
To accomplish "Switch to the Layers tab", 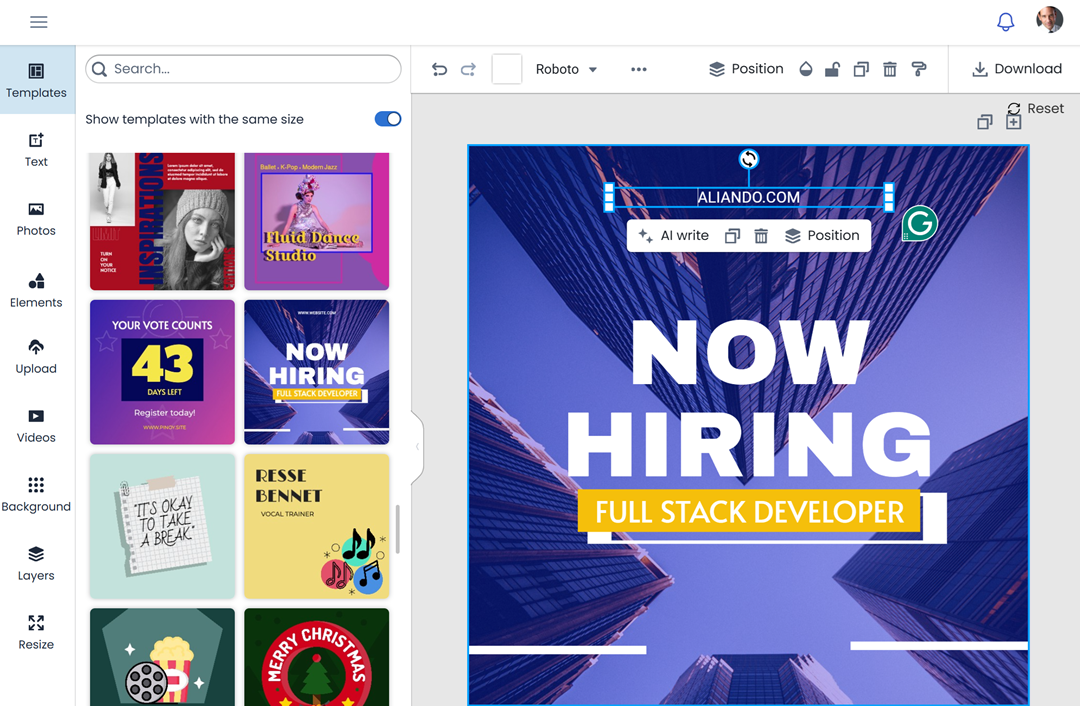I will [36, 562].
